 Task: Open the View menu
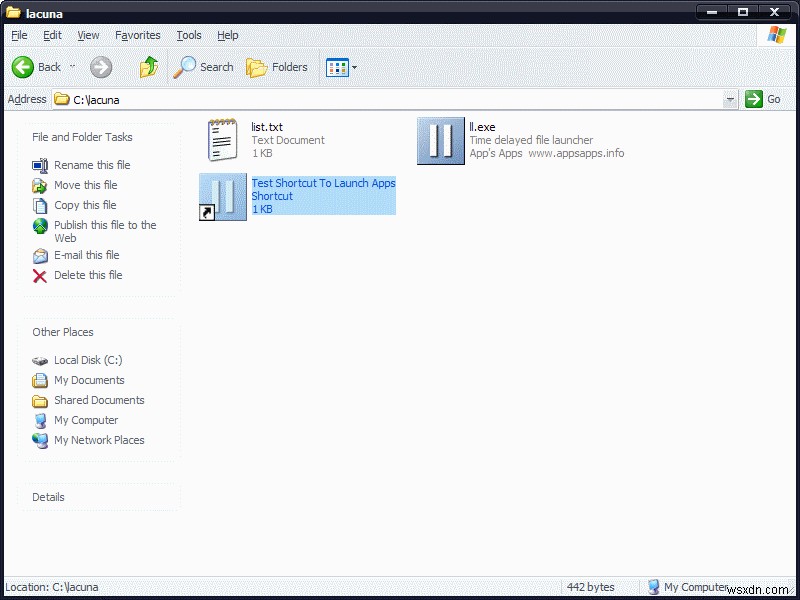(88, 35)
